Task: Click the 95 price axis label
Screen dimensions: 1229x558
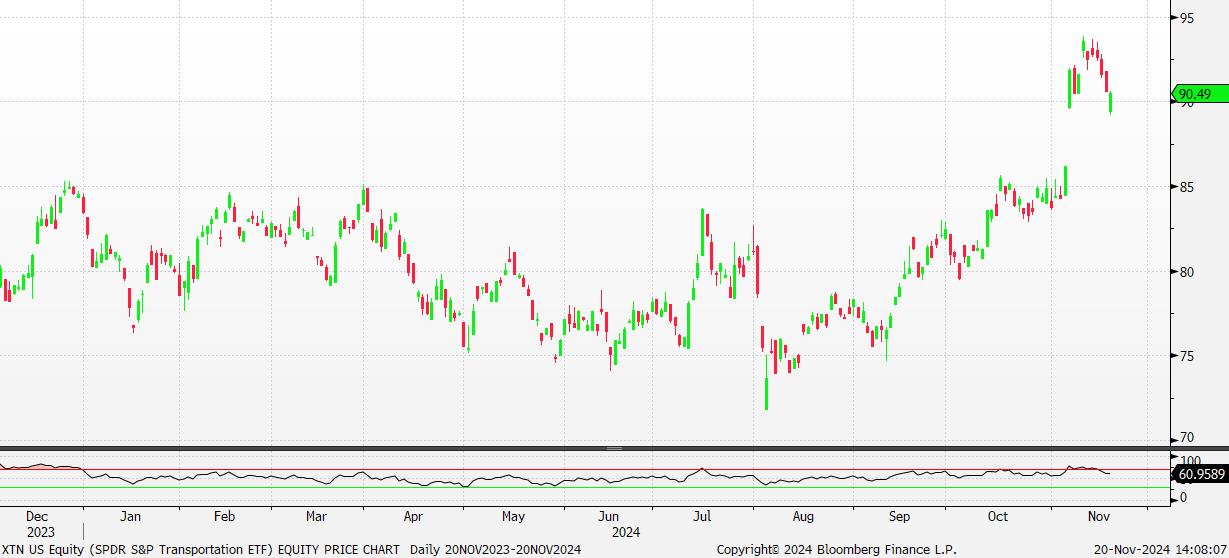Action: [x=1187, y=18]
